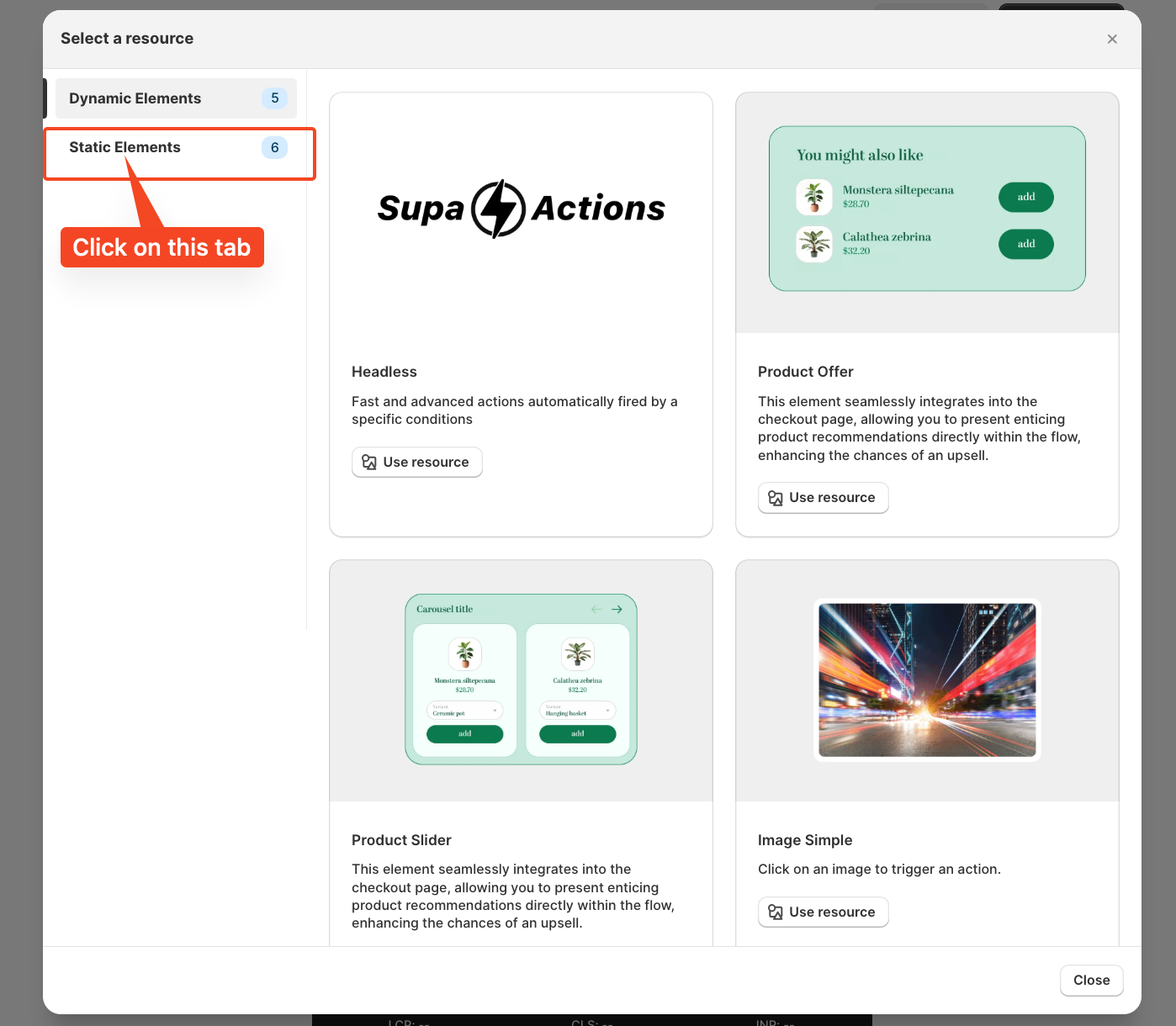Viewport: 1176px width, 1026px height.
Task: Click the Headless description about fast advanced actions
Action: coord(515,410)
